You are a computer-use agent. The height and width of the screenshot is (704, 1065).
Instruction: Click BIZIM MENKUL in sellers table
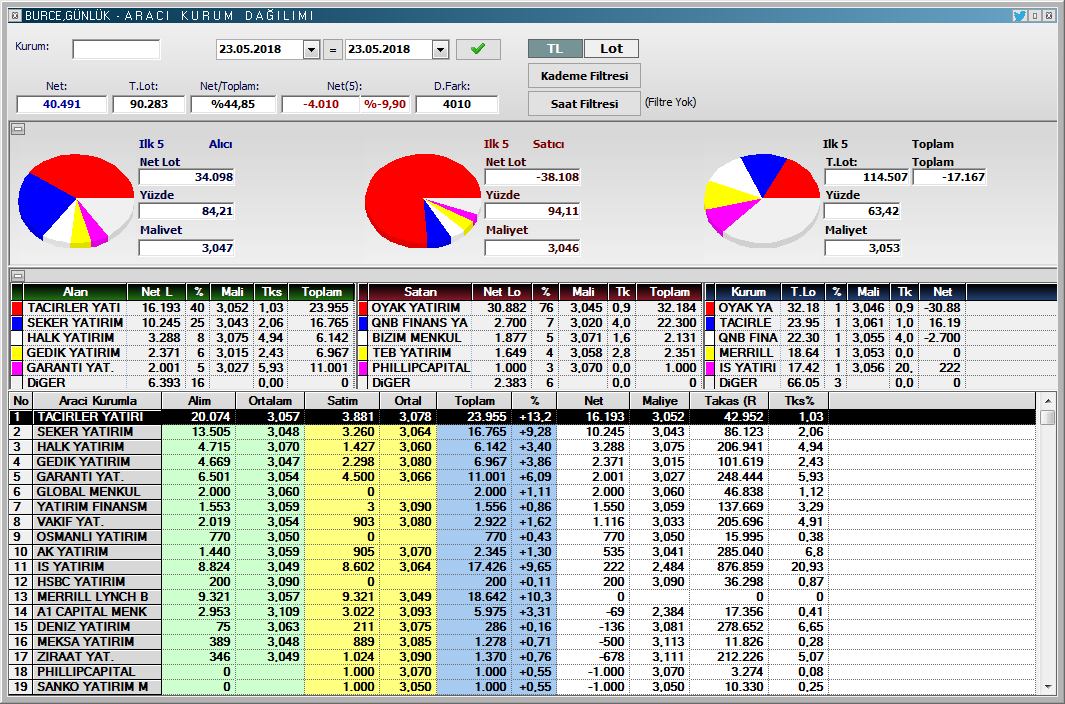(x=416, y=338)
